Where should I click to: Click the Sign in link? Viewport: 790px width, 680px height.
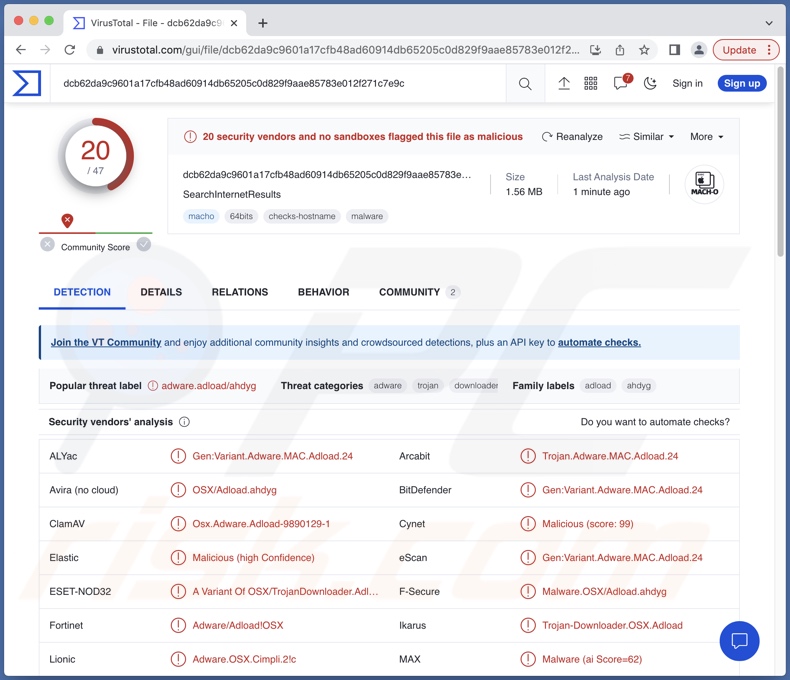point(687,84)
